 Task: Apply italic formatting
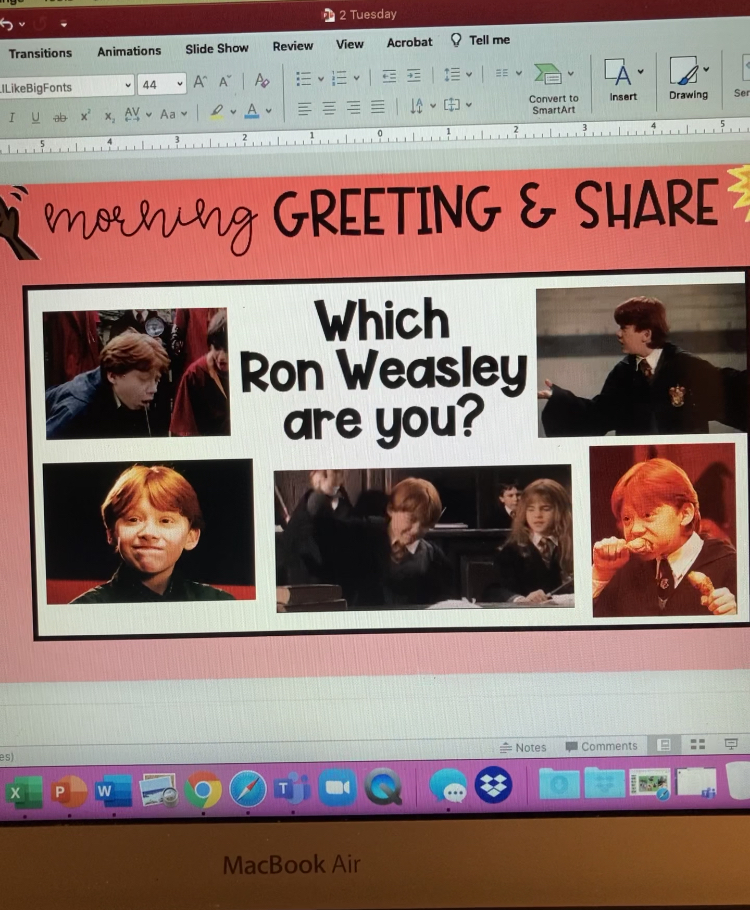click(12, 118)
